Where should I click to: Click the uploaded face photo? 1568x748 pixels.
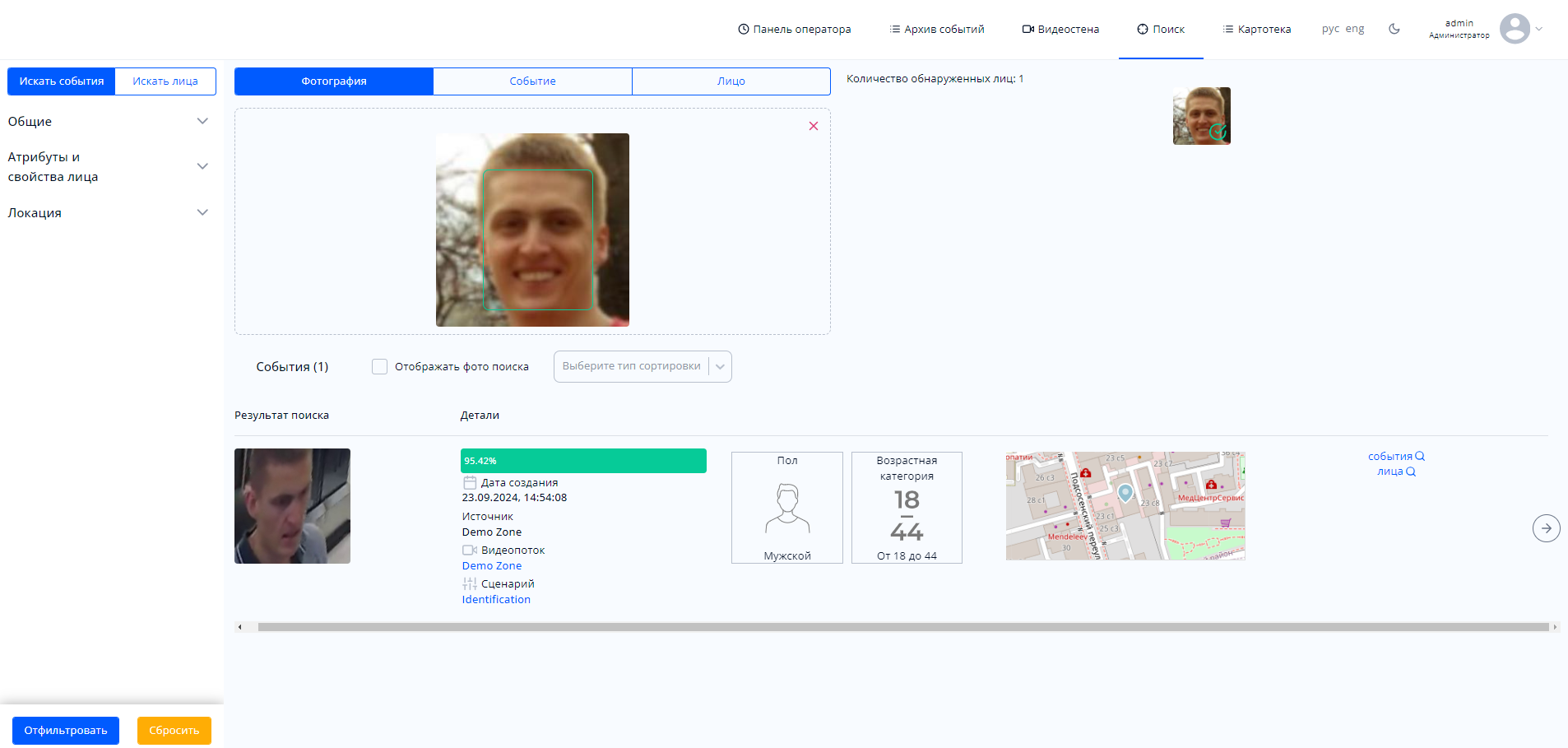532,230
